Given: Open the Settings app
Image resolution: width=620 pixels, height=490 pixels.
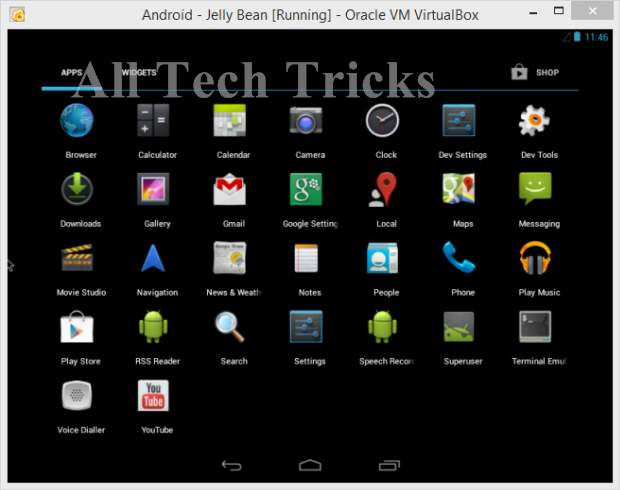Looking at the screenshot, I should tap(306, 327).
